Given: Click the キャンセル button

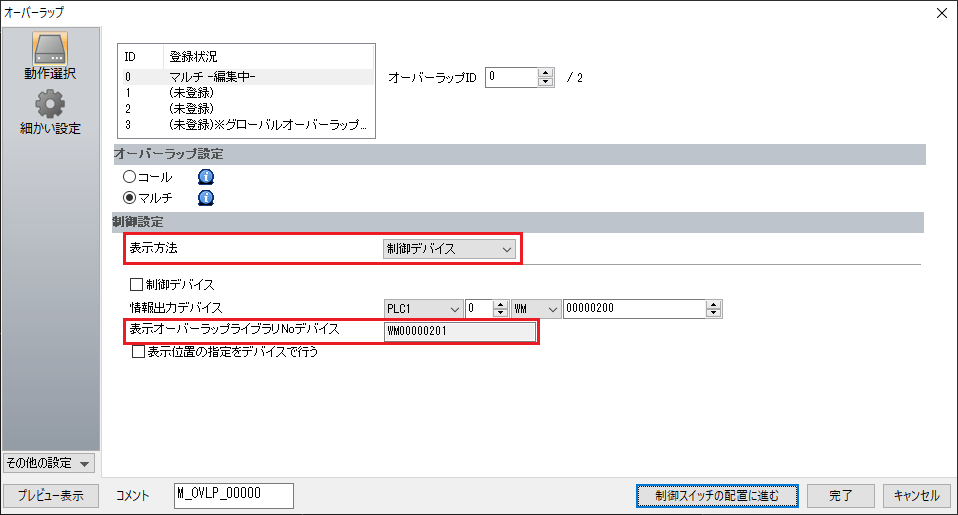Looking at the screenshot, I should pyautogui.click(x=915, y=495).
